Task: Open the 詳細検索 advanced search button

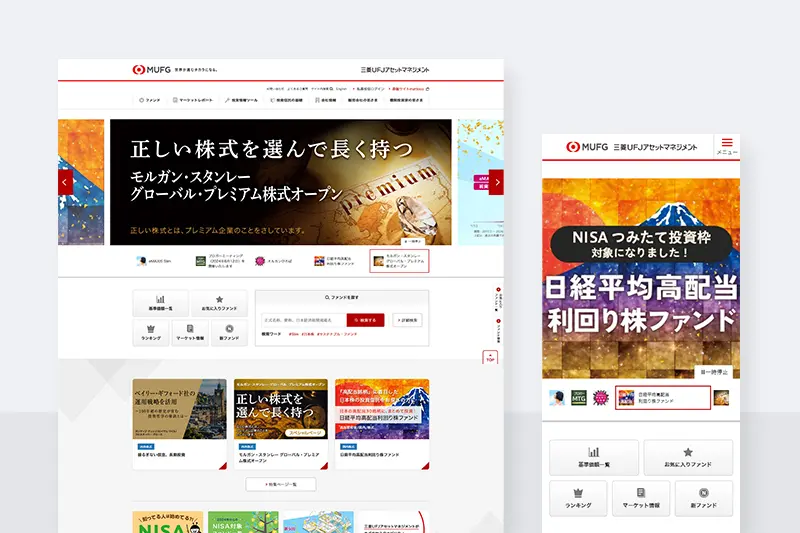Action: point(407,320)
